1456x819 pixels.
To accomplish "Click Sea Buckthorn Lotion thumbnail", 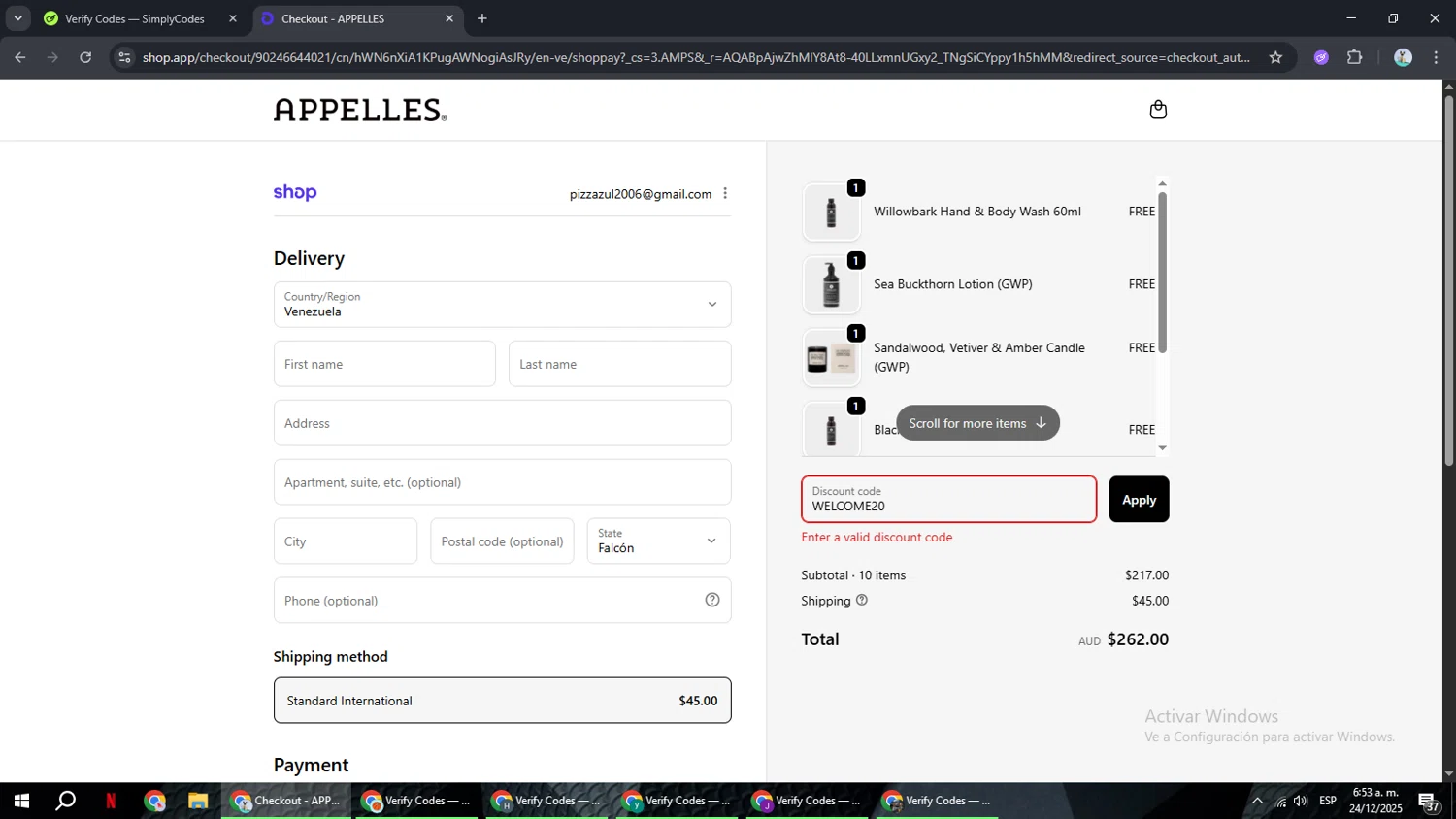I will click(x=831, y=284).
